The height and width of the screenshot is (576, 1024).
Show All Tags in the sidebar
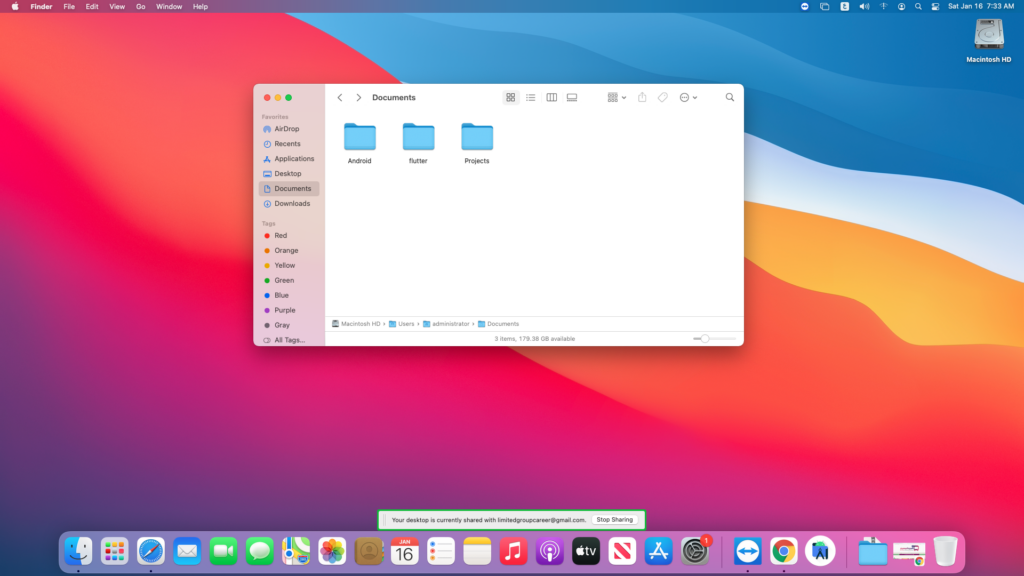point(289,340)
